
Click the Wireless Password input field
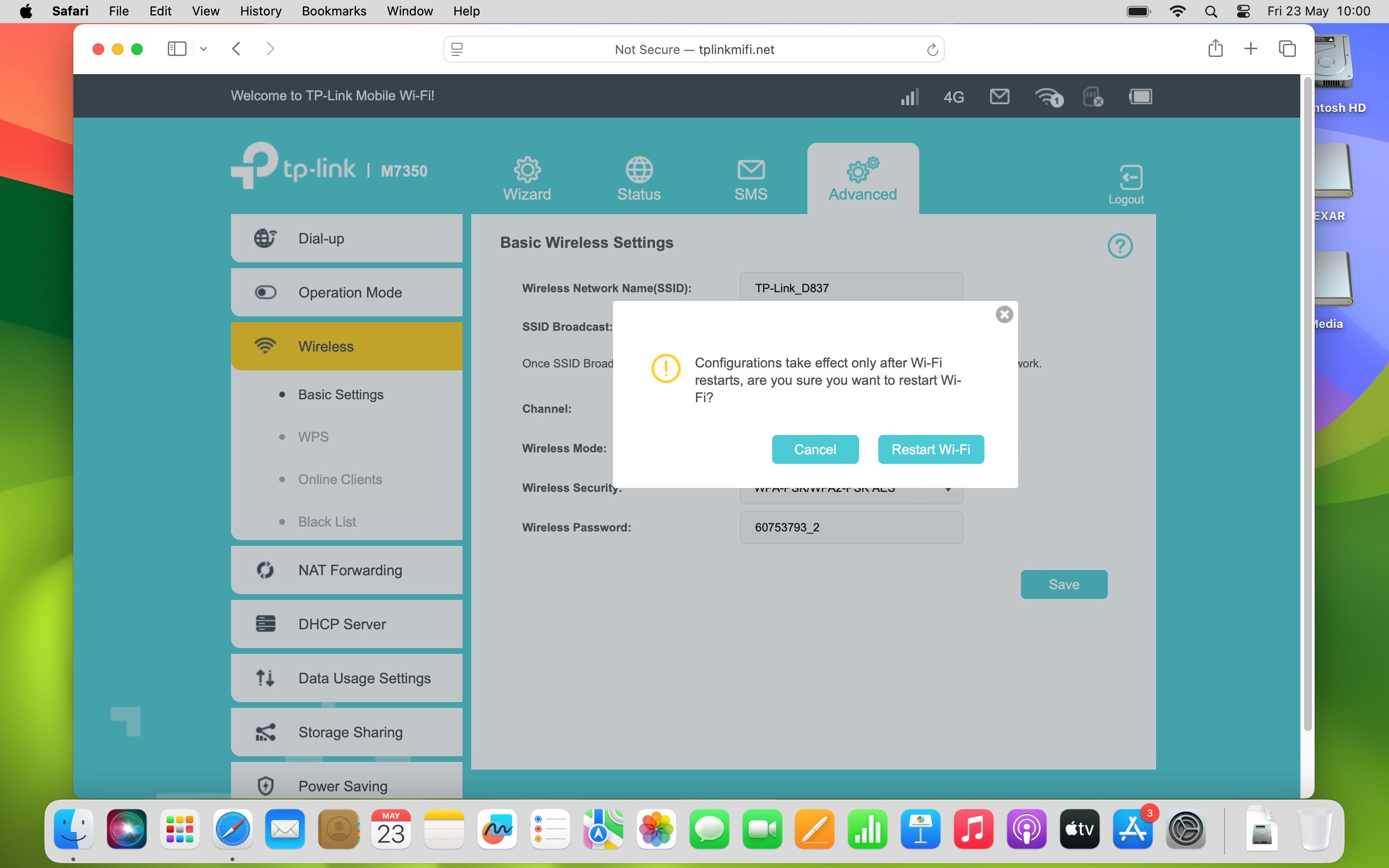(851, 527)
